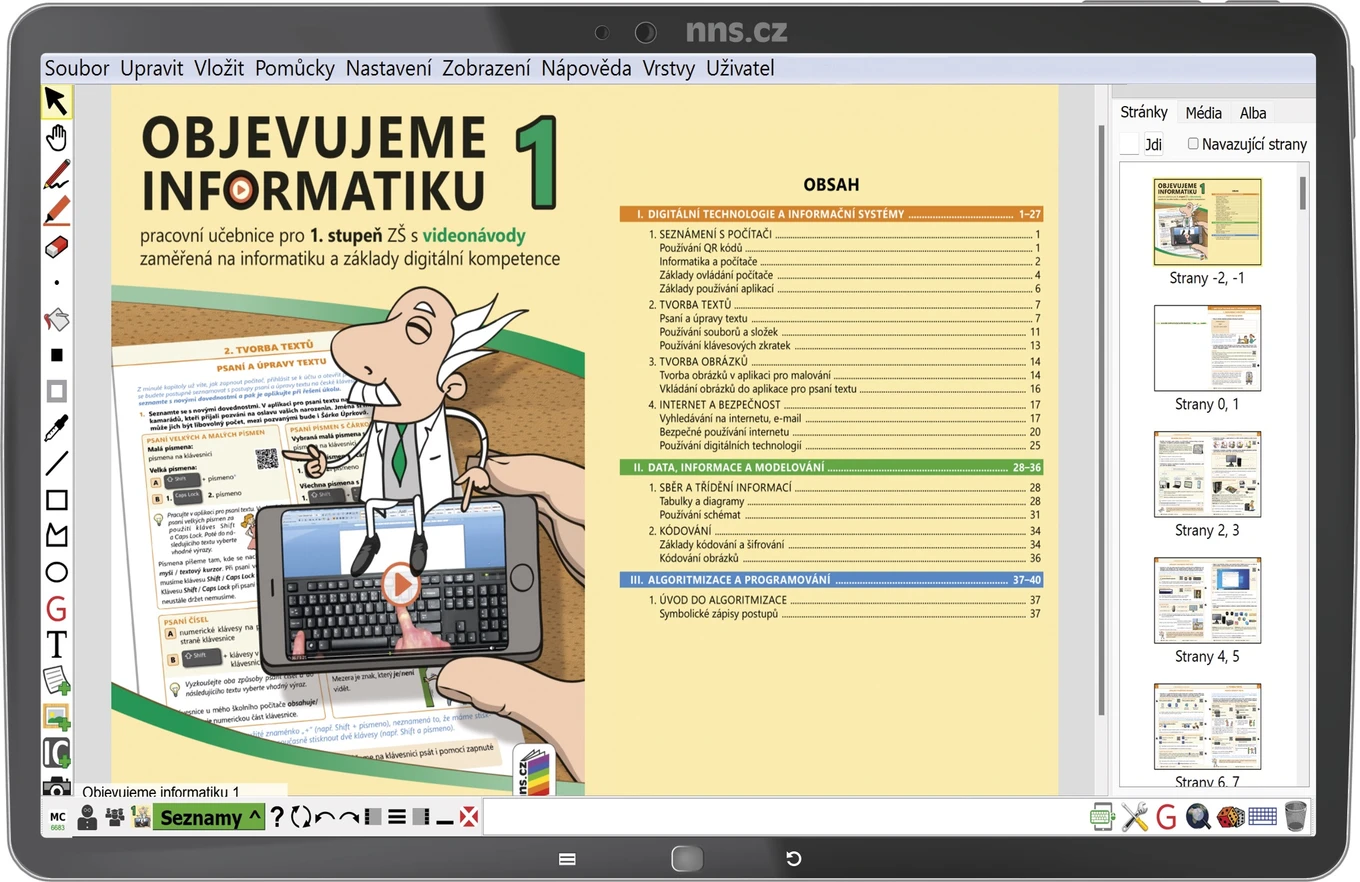Toggle Navazující strany checkbox
Screen dimensions: 1360x882
click(1193, 144)
